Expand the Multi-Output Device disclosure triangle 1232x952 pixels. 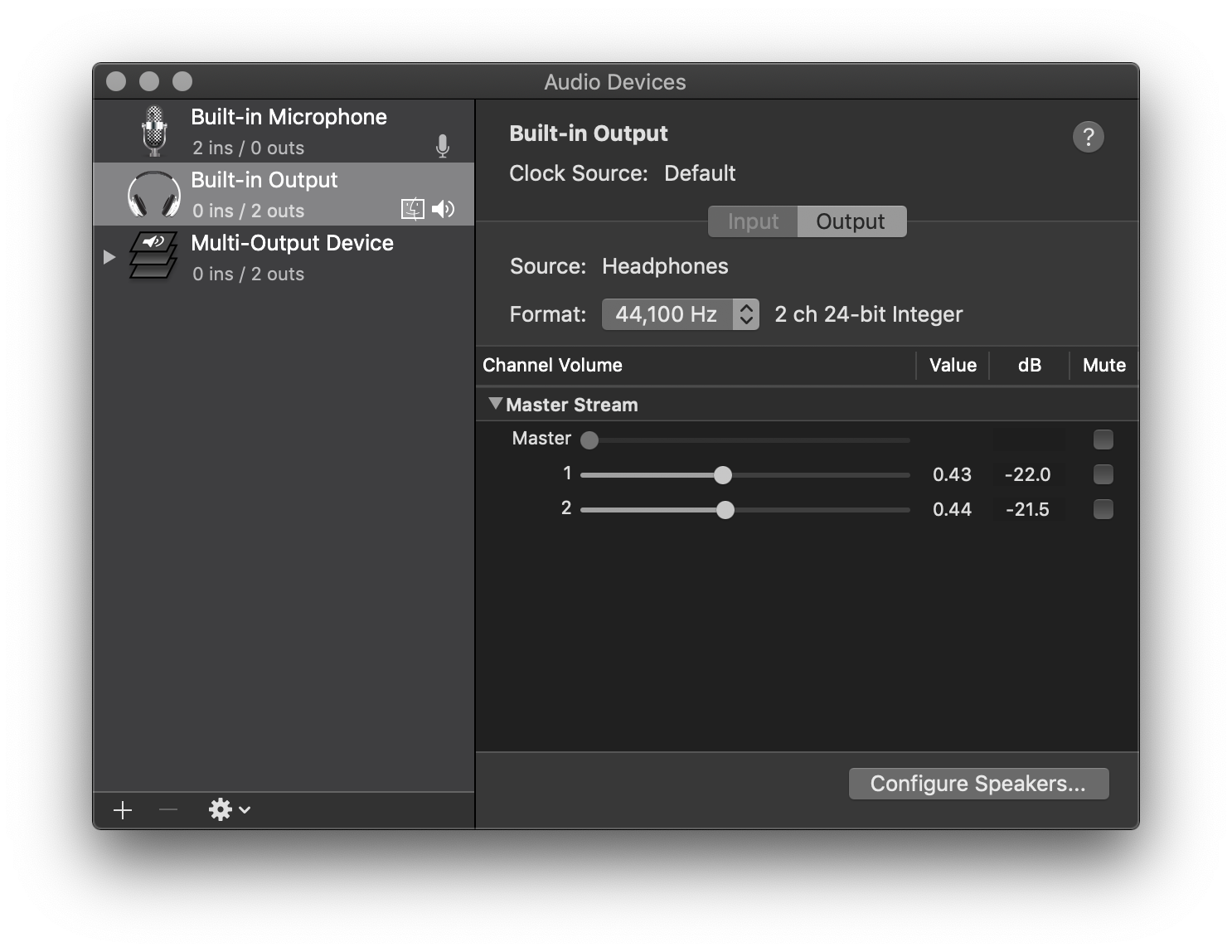109,257
